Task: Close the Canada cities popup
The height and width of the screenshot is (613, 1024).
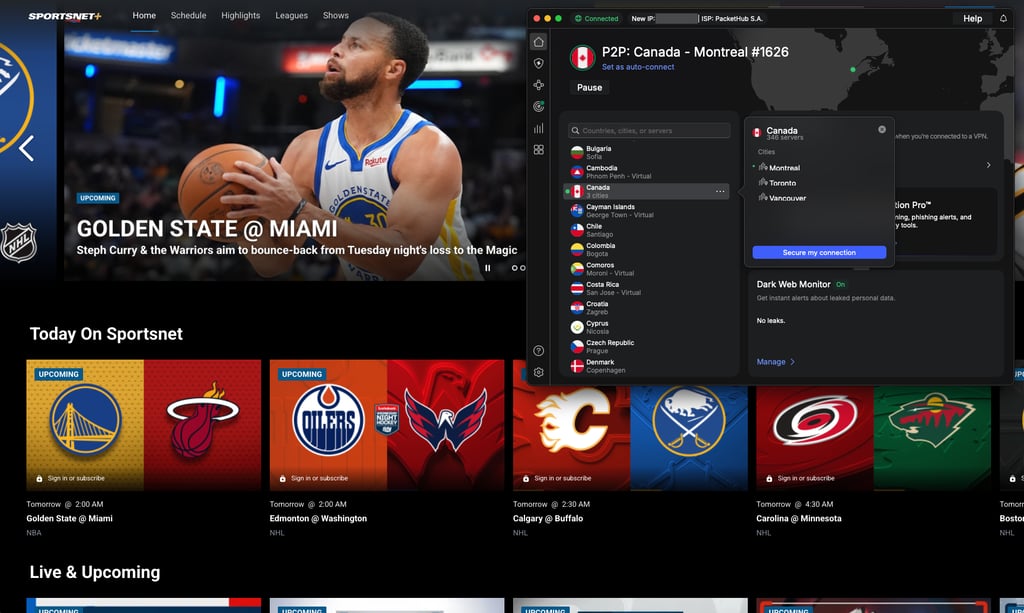Action: 882,129
